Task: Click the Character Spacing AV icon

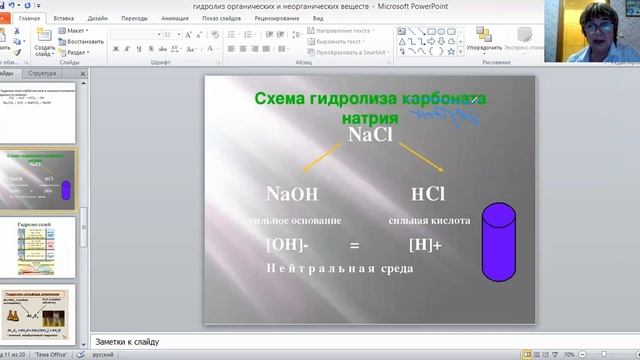Action: [x=176, y=49]
